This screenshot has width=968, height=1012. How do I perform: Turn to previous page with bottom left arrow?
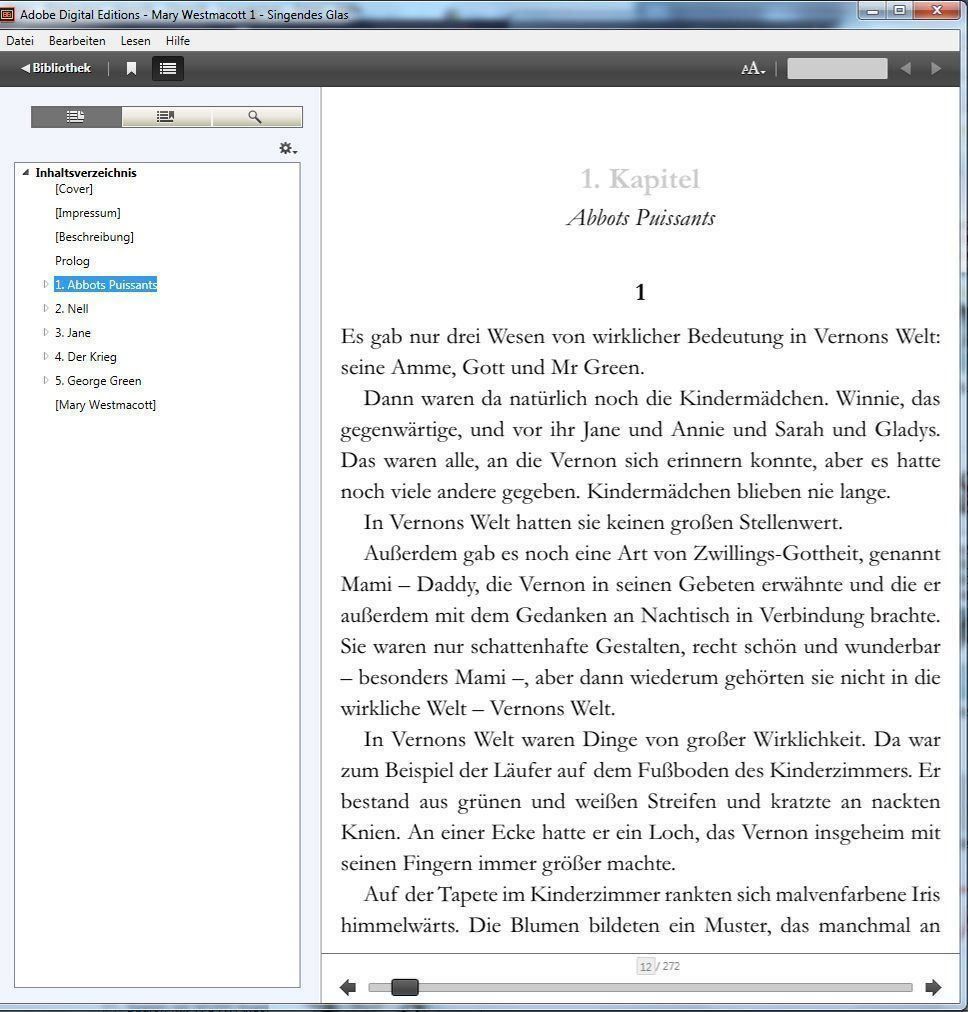[348, 987]
